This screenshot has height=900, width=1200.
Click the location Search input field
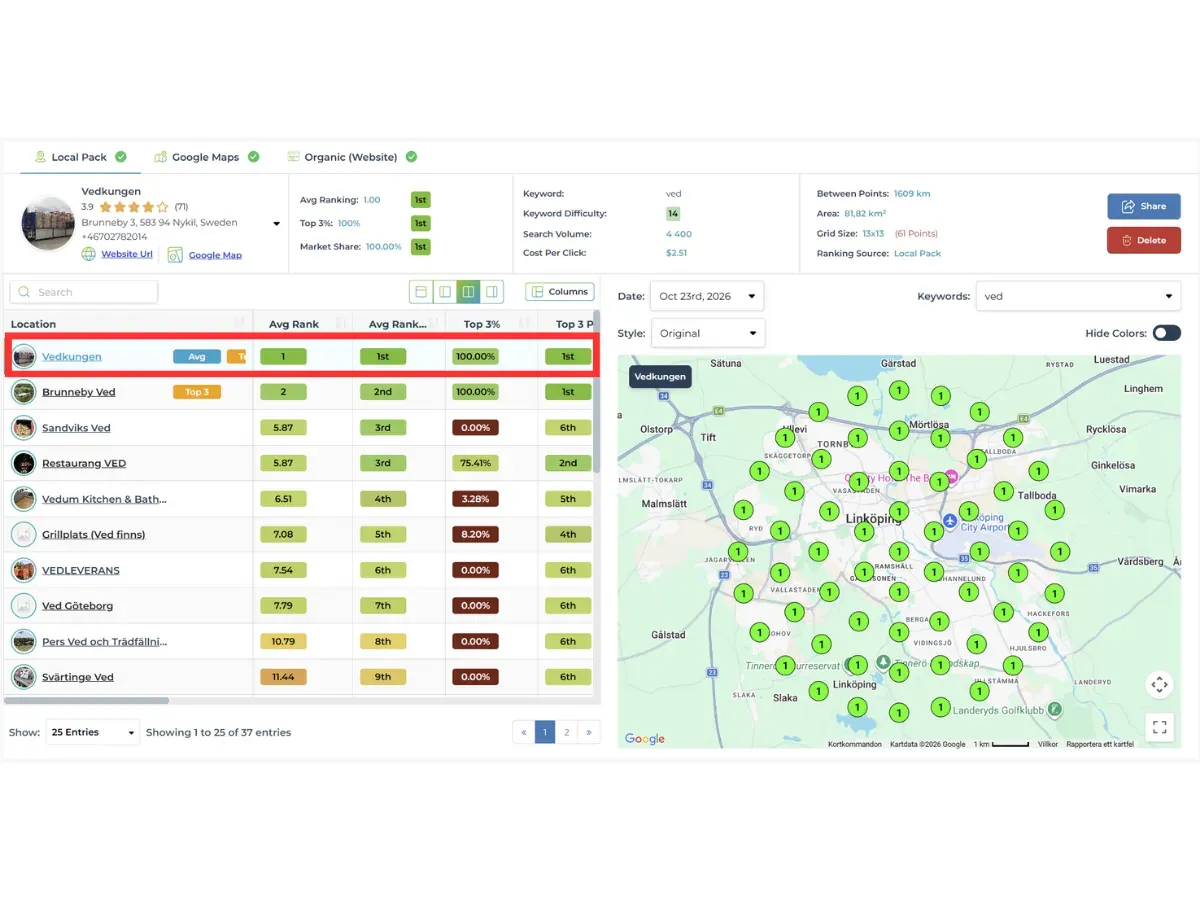click(x=84, y=292)
